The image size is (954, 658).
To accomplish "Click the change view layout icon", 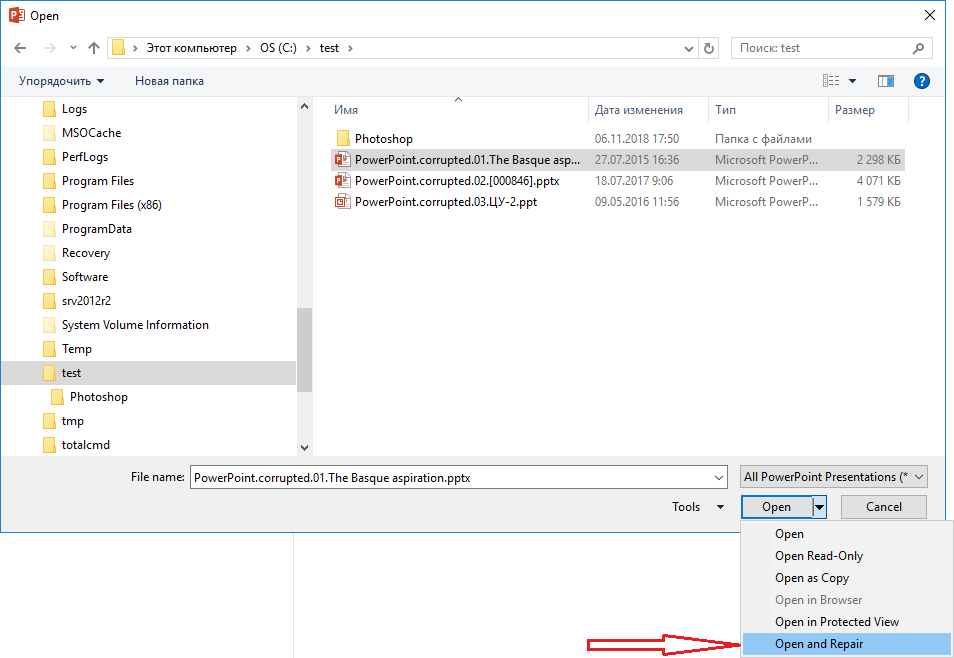I will 831,81.
